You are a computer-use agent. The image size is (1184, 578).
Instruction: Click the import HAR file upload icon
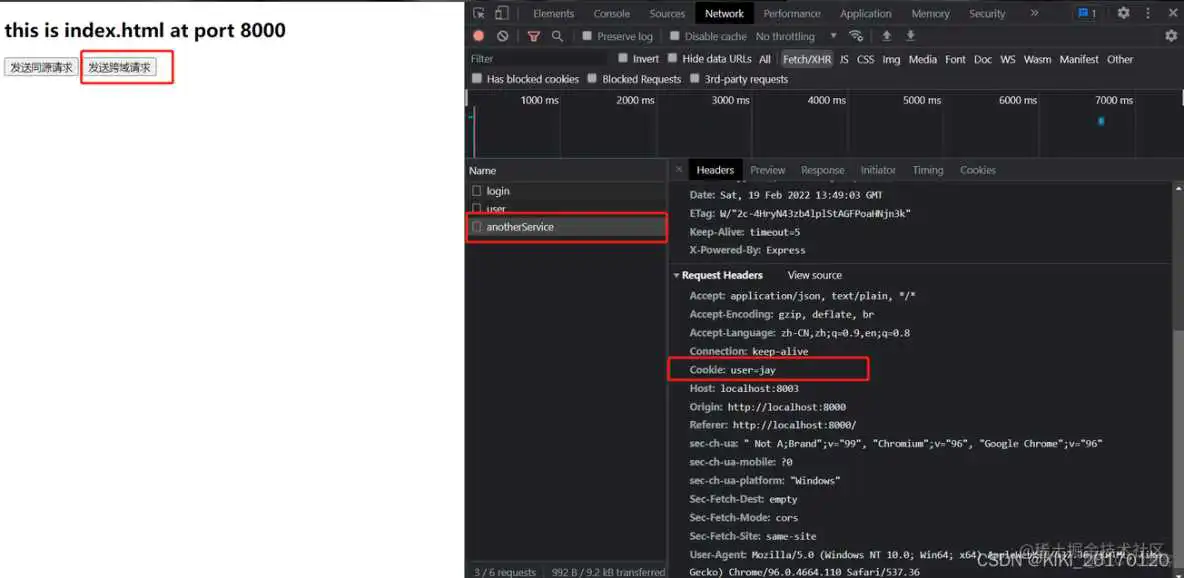886,36
